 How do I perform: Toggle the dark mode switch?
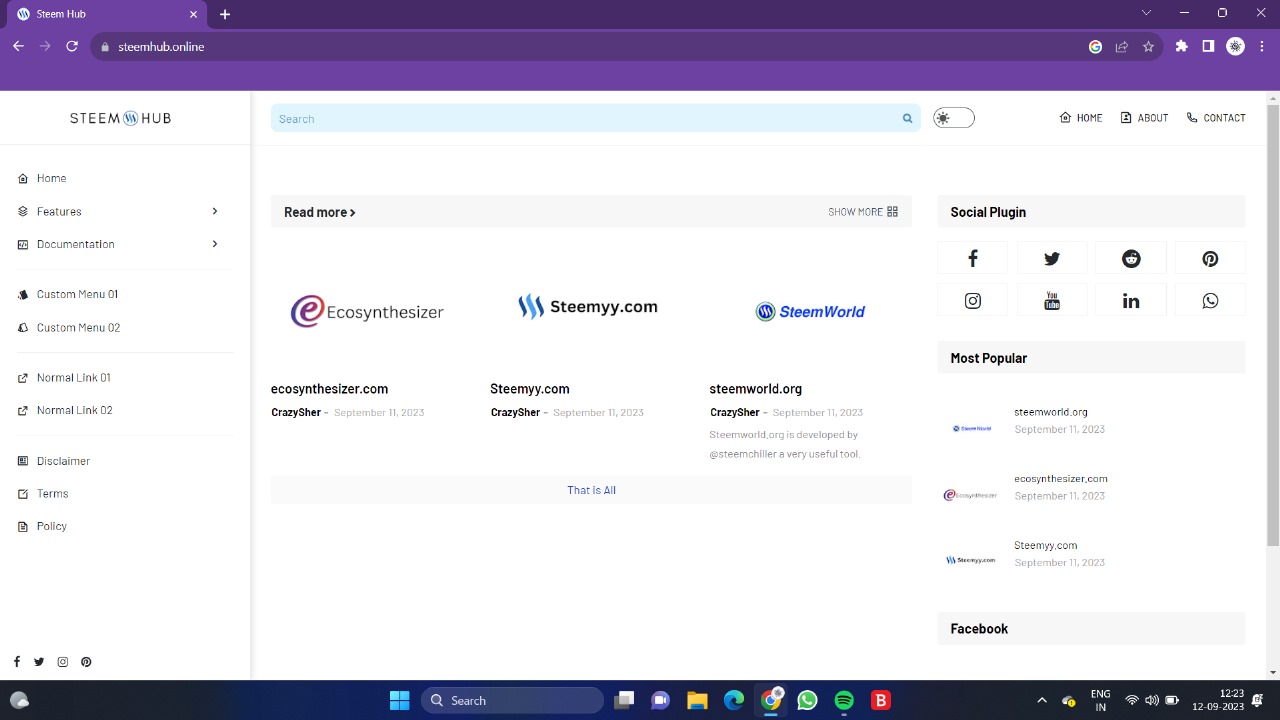click(953, 118)
